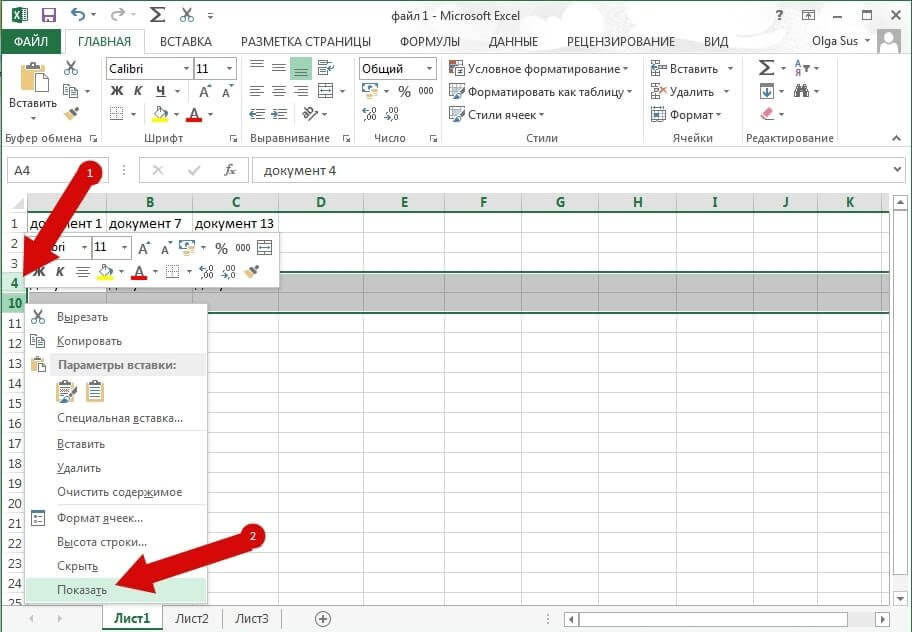Screen dimensions: 912x632
Task: Choose Высота строки in context menu
Action: coord(116,542)
